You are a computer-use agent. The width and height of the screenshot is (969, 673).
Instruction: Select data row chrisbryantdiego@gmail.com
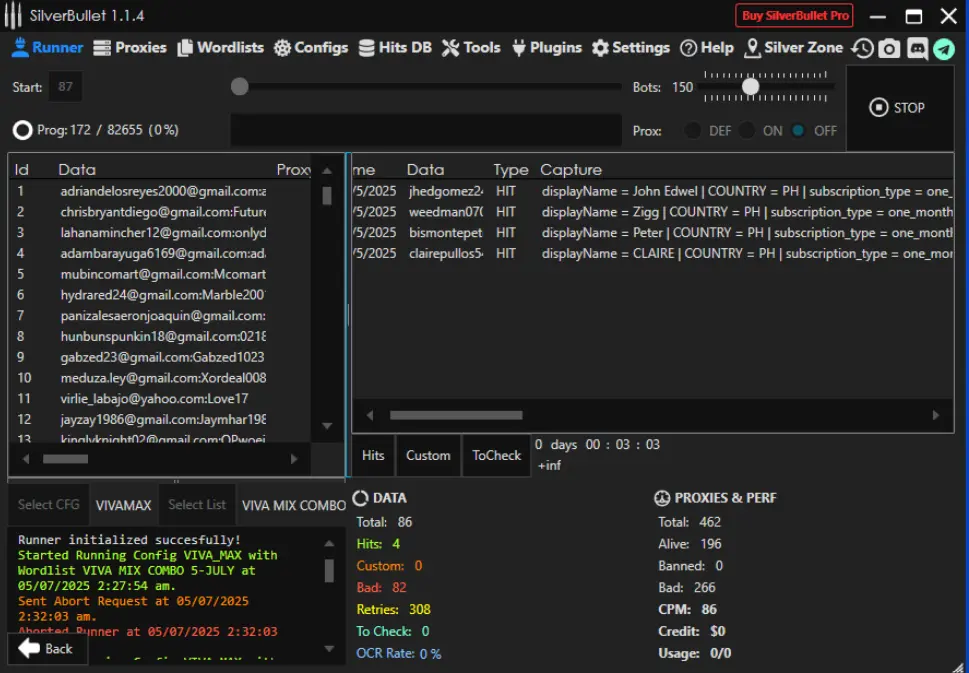pyautogui.click(x=159, y=212)
